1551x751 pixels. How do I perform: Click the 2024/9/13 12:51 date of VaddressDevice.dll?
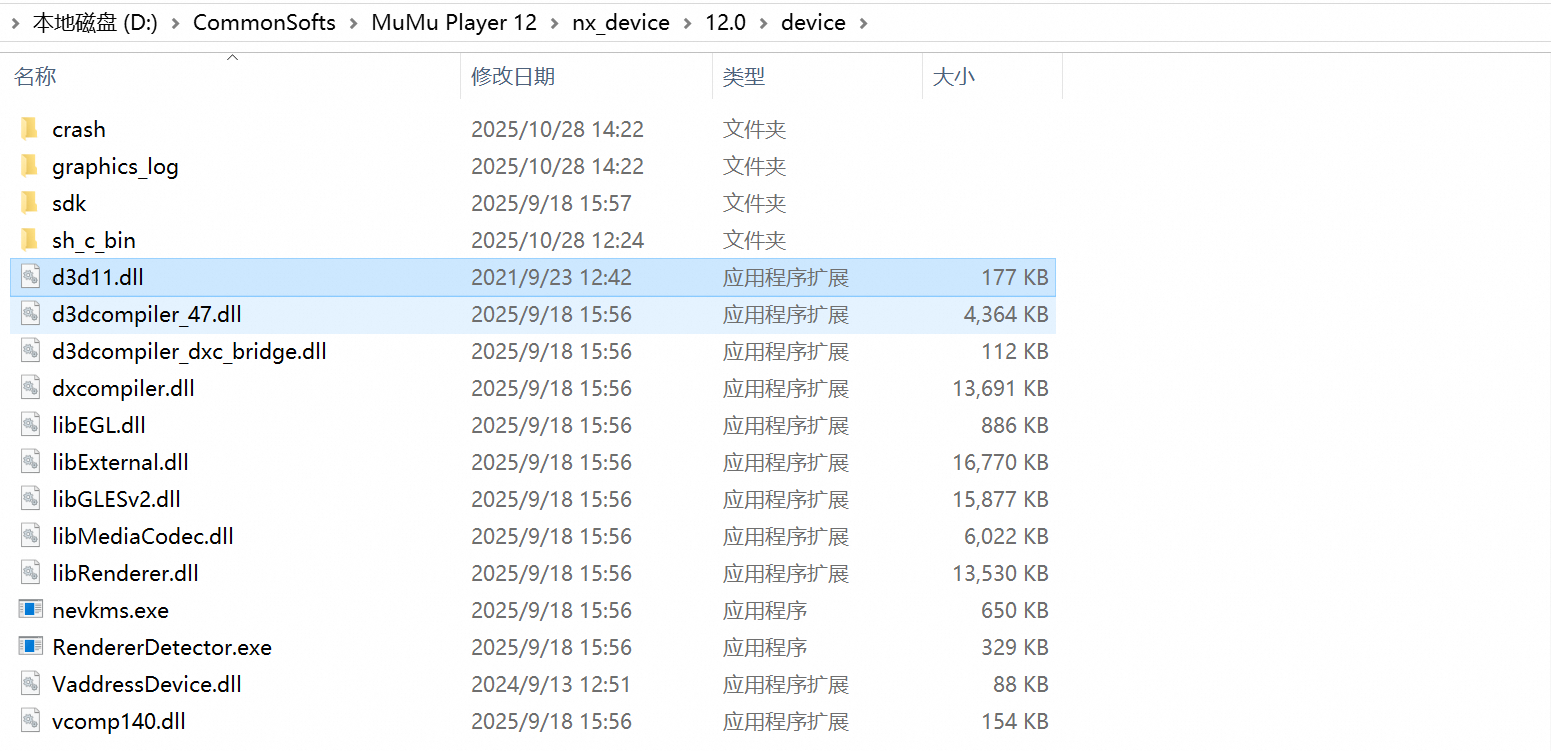coord(551,685)
